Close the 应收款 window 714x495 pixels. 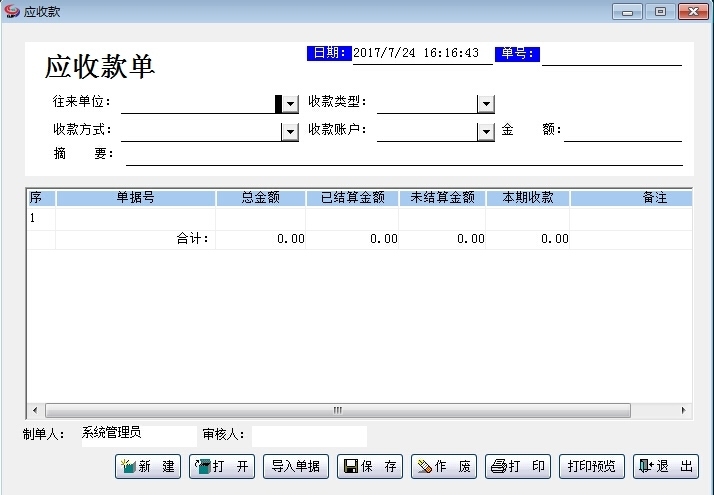click(693, 11)
